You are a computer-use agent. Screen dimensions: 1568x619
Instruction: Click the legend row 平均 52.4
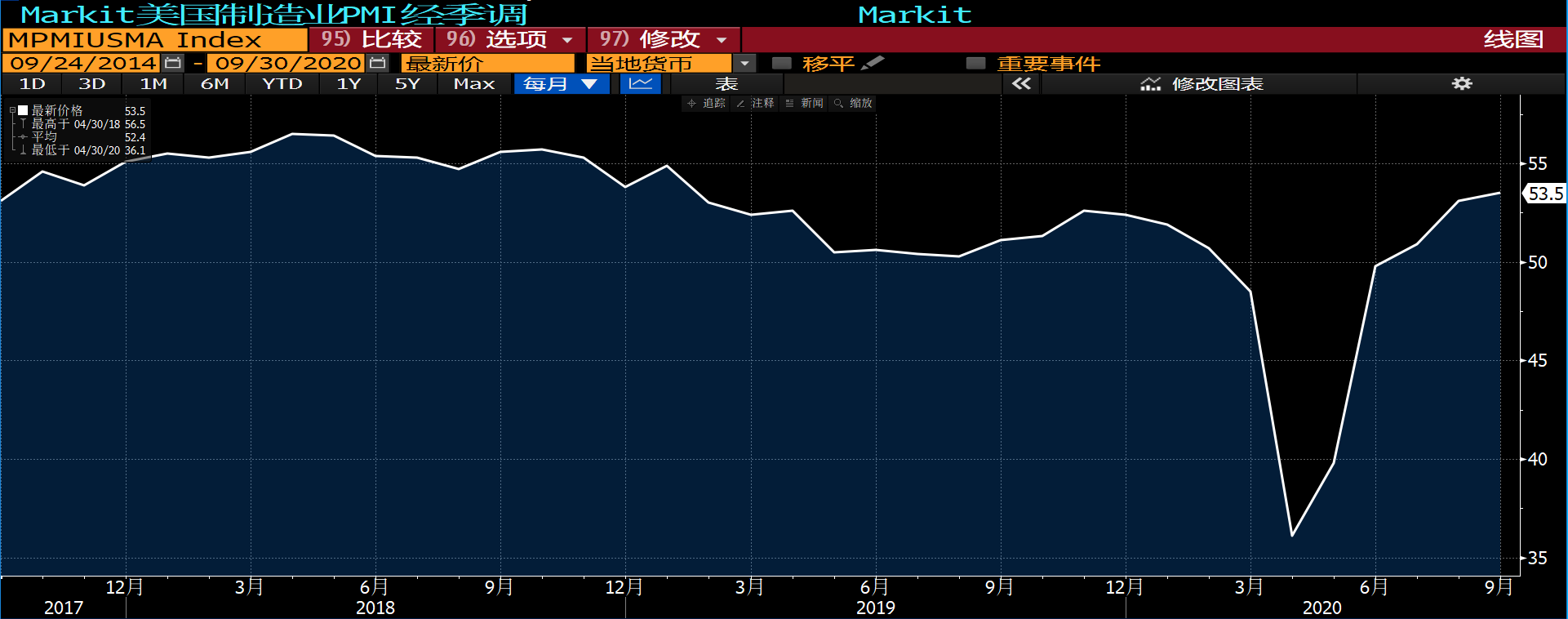(81, 137)
